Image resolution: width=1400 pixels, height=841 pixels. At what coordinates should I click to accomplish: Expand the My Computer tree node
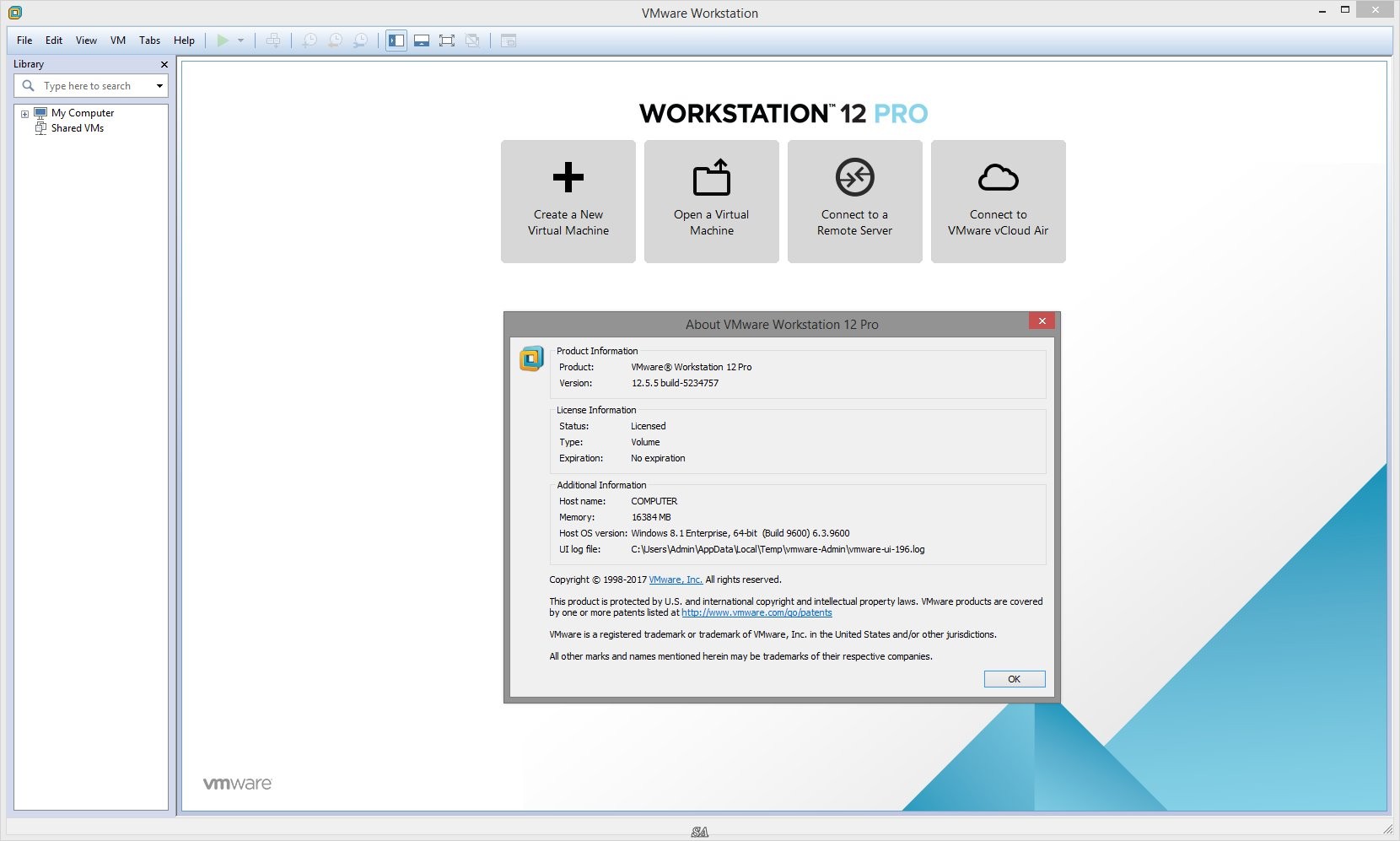[24, 114]
